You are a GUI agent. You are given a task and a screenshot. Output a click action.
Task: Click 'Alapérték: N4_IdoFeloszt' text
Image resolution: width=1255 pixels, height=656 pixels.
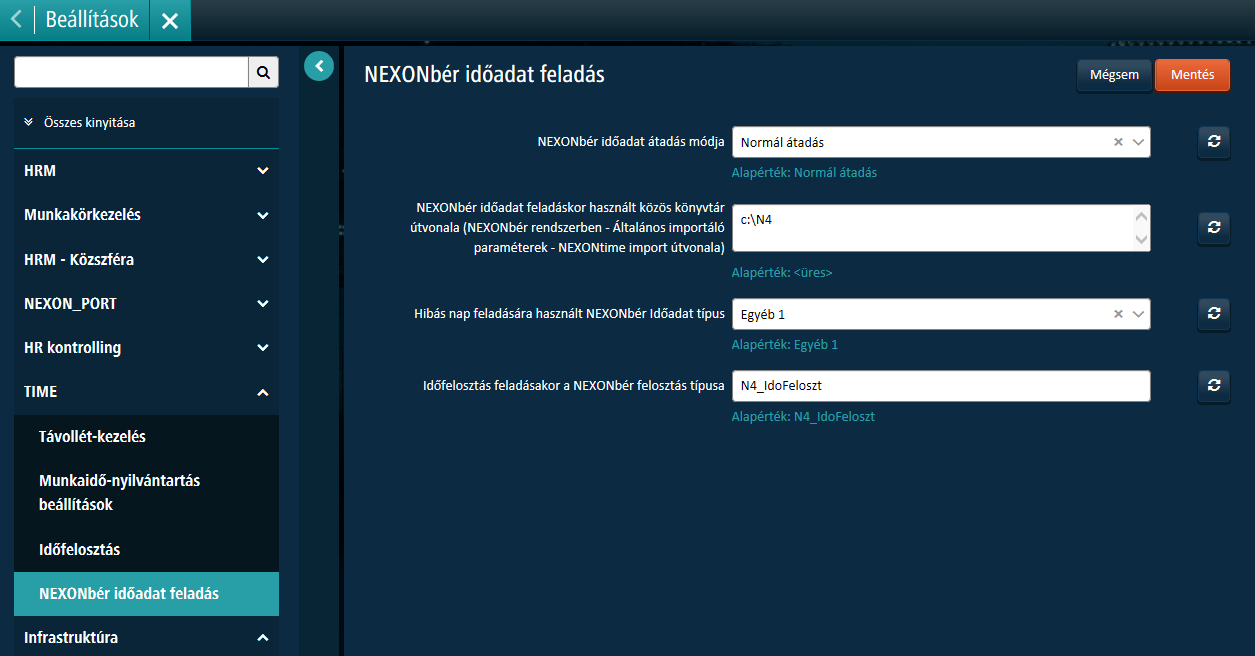coord(803,416)
